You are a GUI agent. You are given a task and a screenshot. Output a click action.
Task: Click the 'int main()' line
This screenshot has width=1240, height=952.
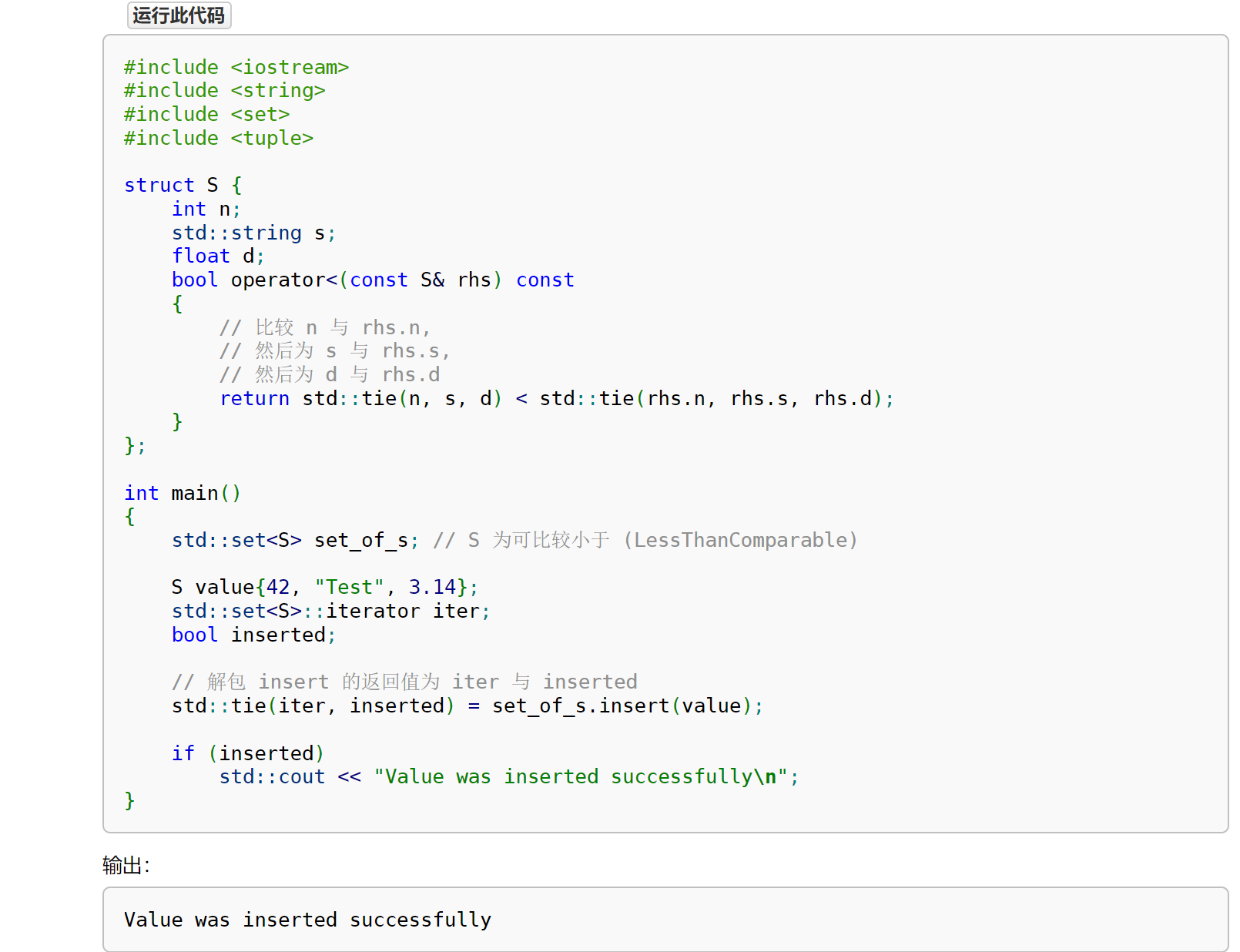pyautogui.click(x=183, y=494)
